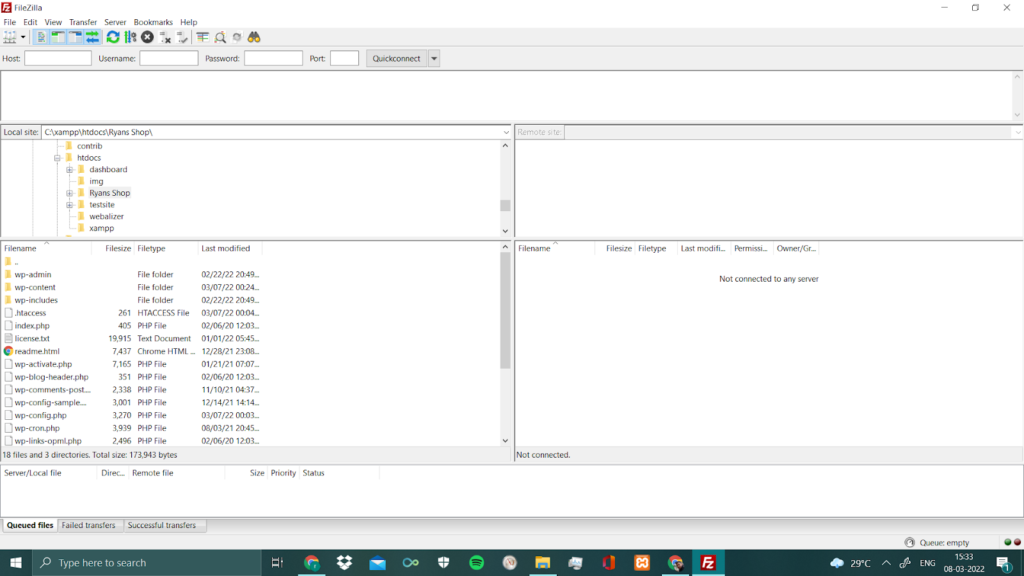This screenshot has width=1024, height=576.
Task: Open the File menu
Action: pyautogui.click(x=10, y=22)
